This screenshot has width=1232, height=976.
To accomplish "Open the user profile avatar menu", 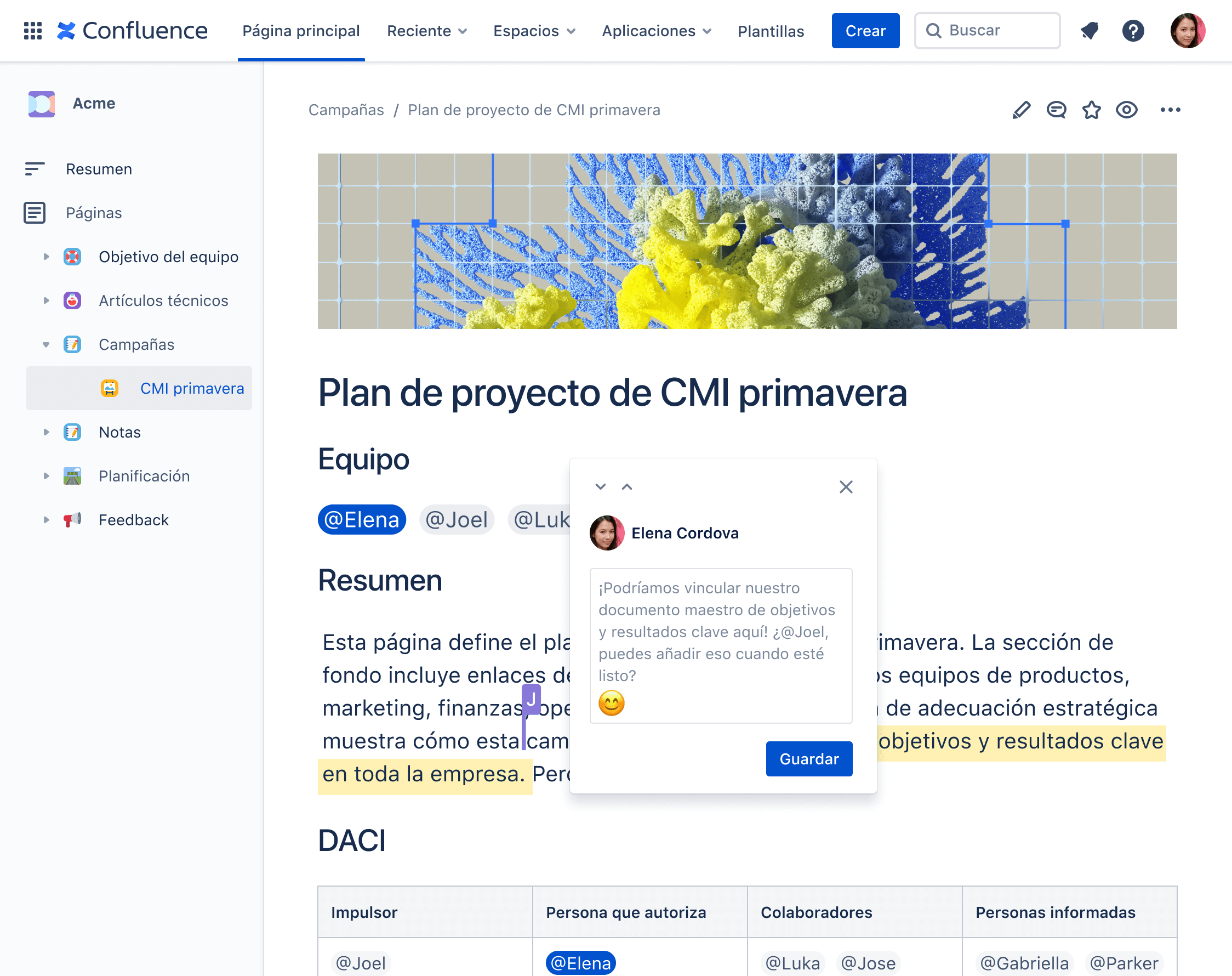I will (1188, 30).
